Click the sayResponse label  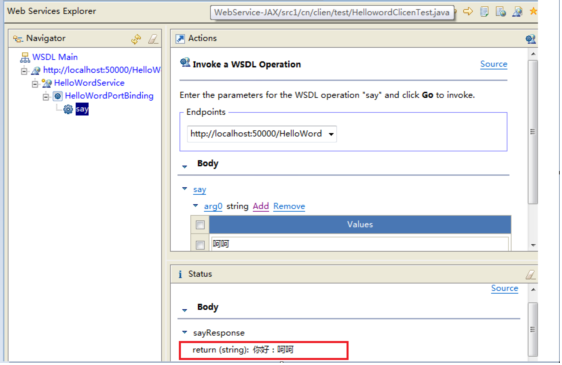[x=219, y=333]
